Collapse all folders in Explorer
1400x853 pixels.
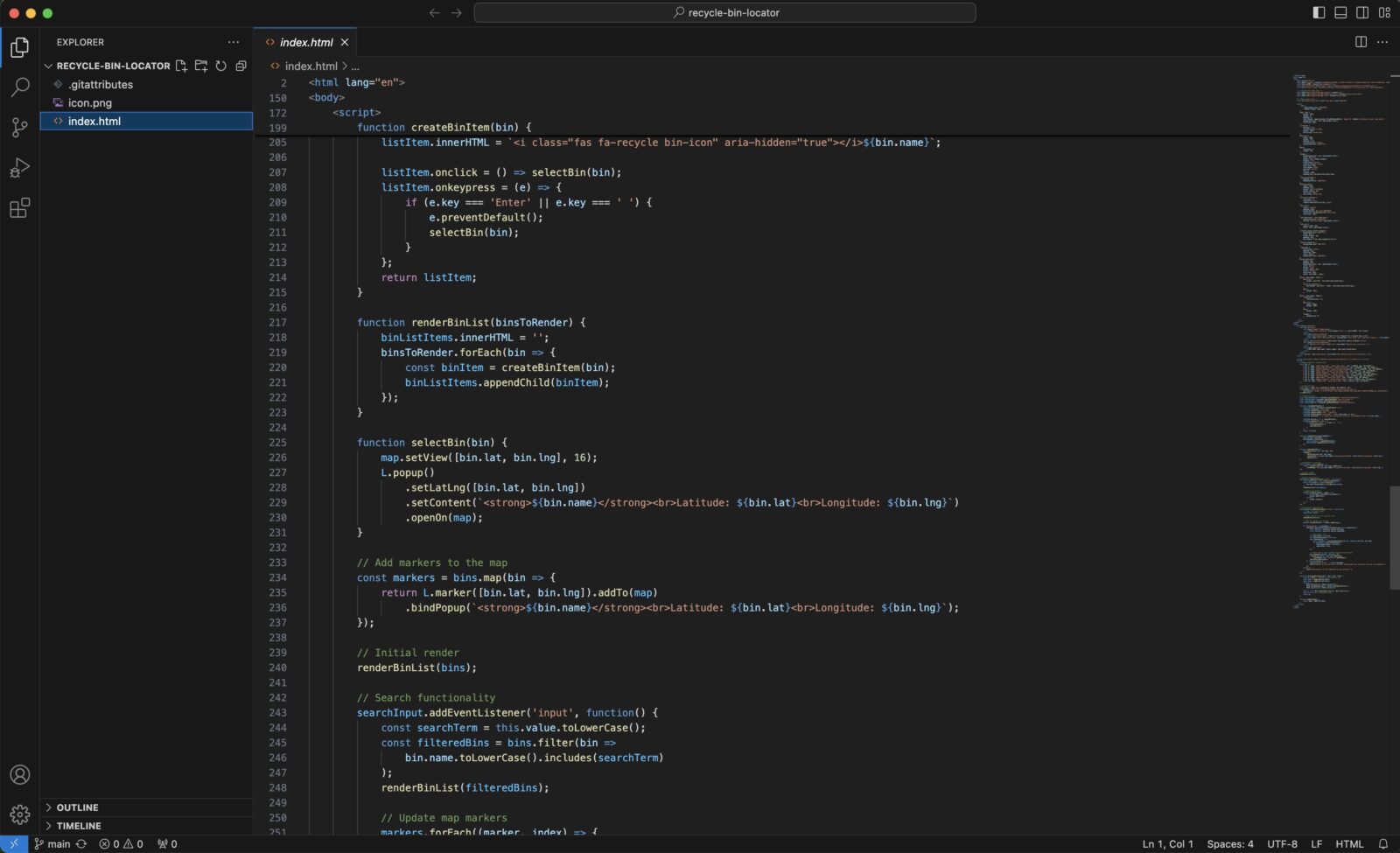(x=241, y=66)
